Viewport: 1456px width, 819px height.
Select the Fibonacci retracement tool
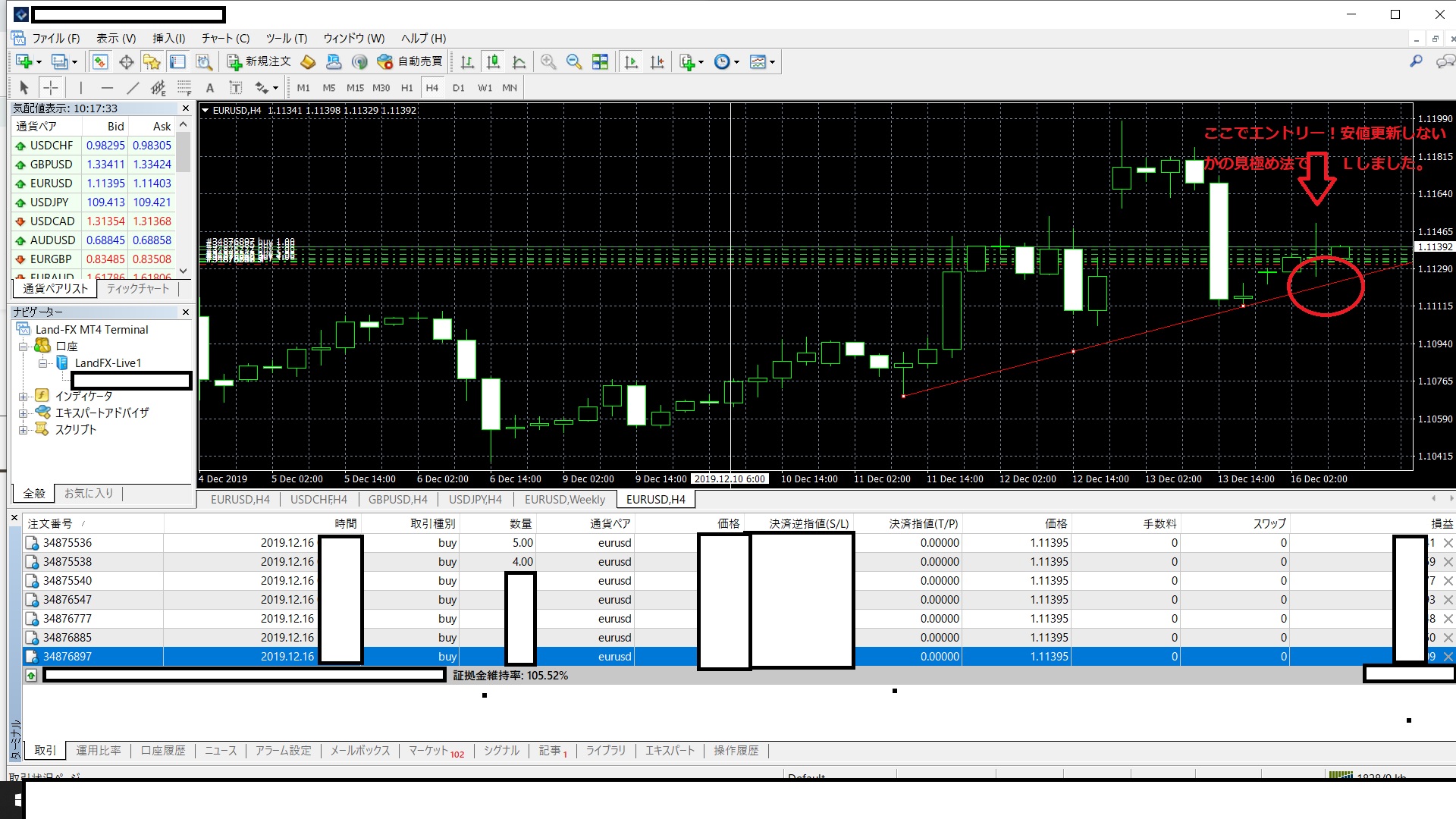184,88
